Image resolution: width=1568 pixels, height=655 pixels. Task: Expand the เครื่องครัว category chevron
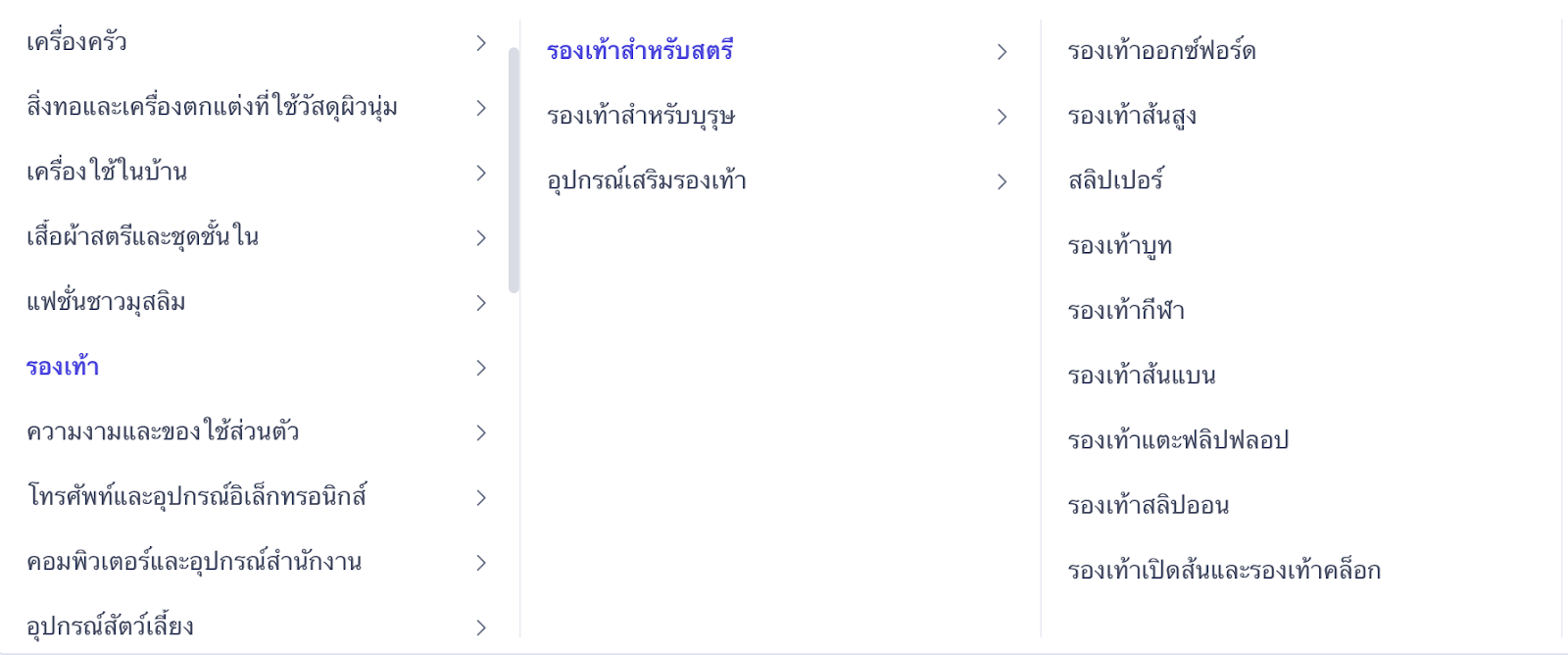(x=480, y=43)
